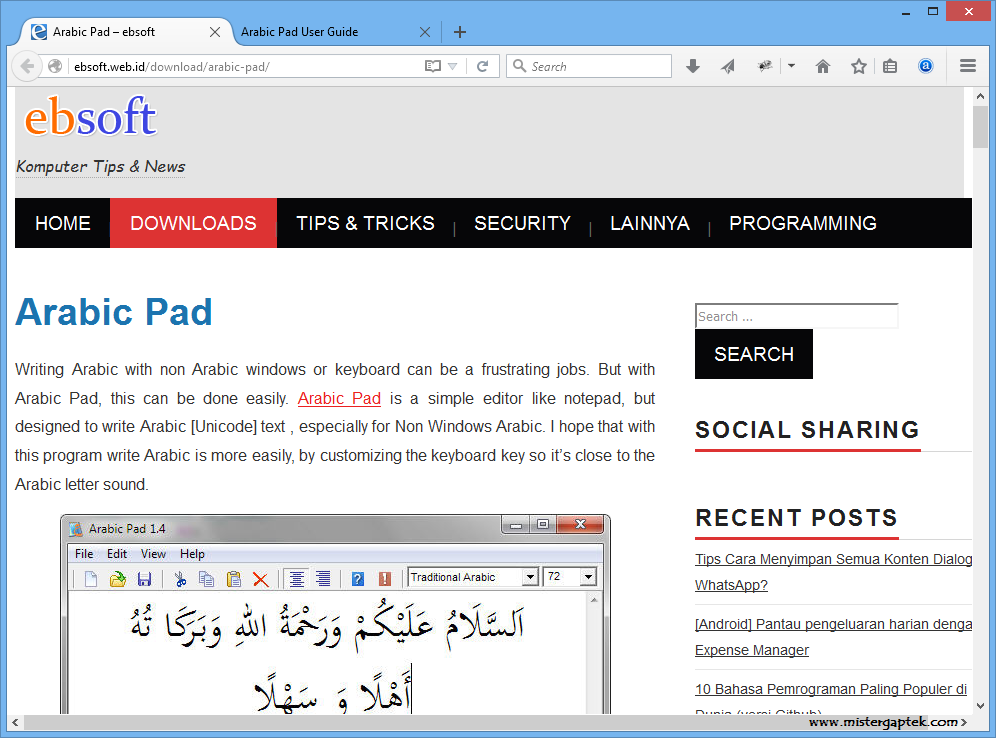The image size is (996, 738).
Task: Click the Home icon in the browser toolbar
Action: coord(822,65)
